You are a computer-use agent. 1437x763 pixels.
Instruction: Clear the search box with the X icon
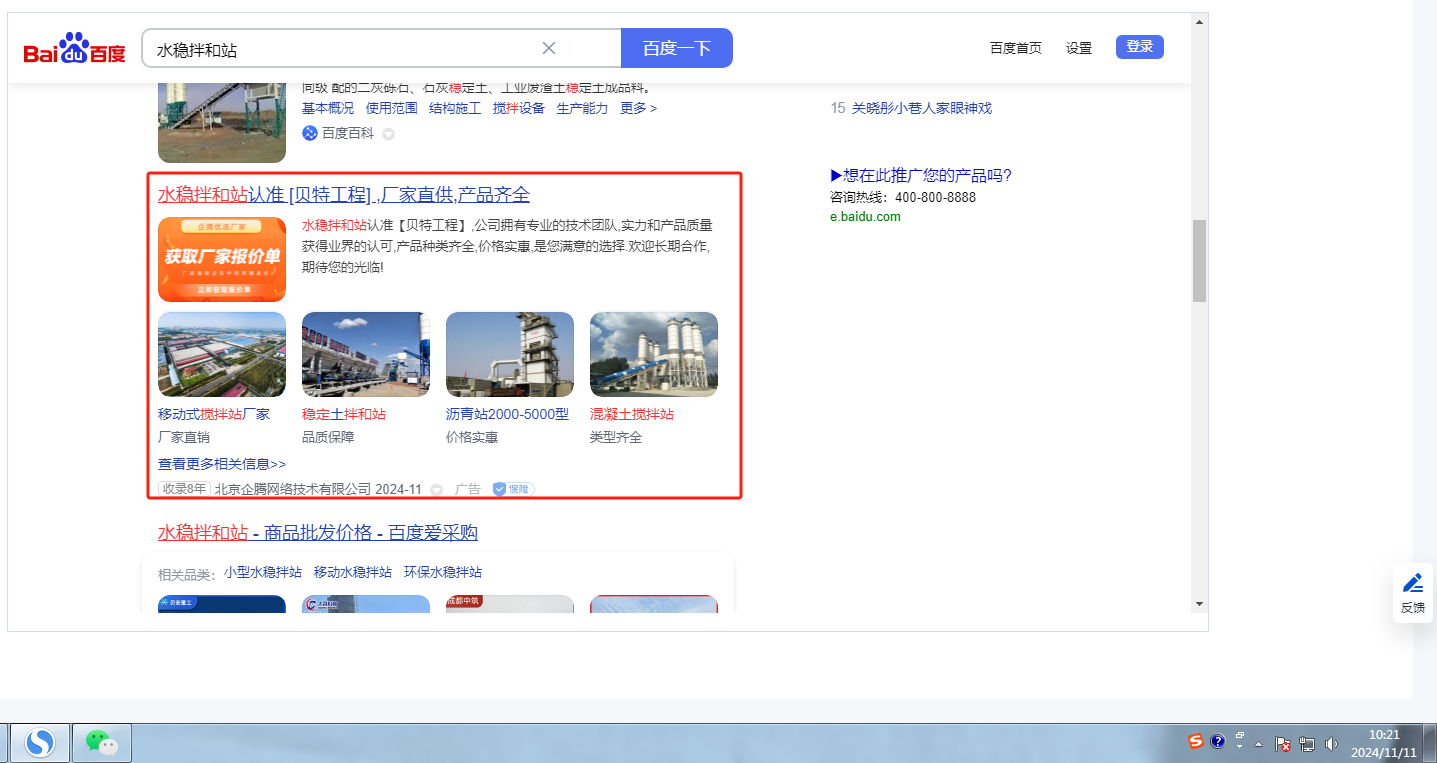[549, 48]
